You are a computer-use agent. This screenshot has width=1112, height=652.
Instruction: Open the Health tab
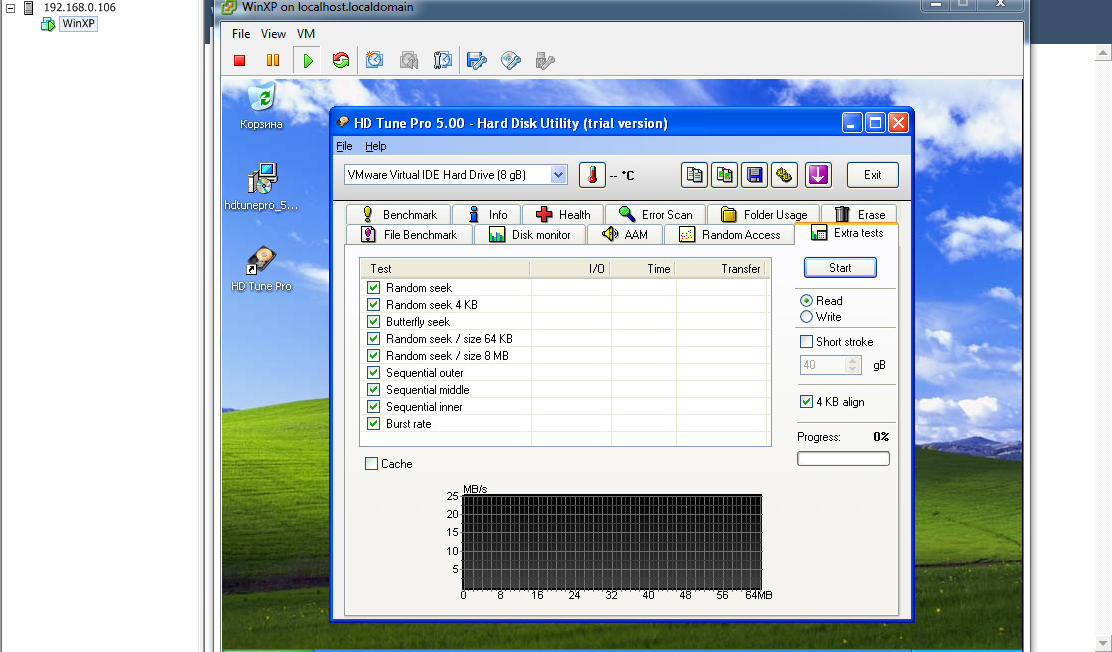[x=563, y=214]
